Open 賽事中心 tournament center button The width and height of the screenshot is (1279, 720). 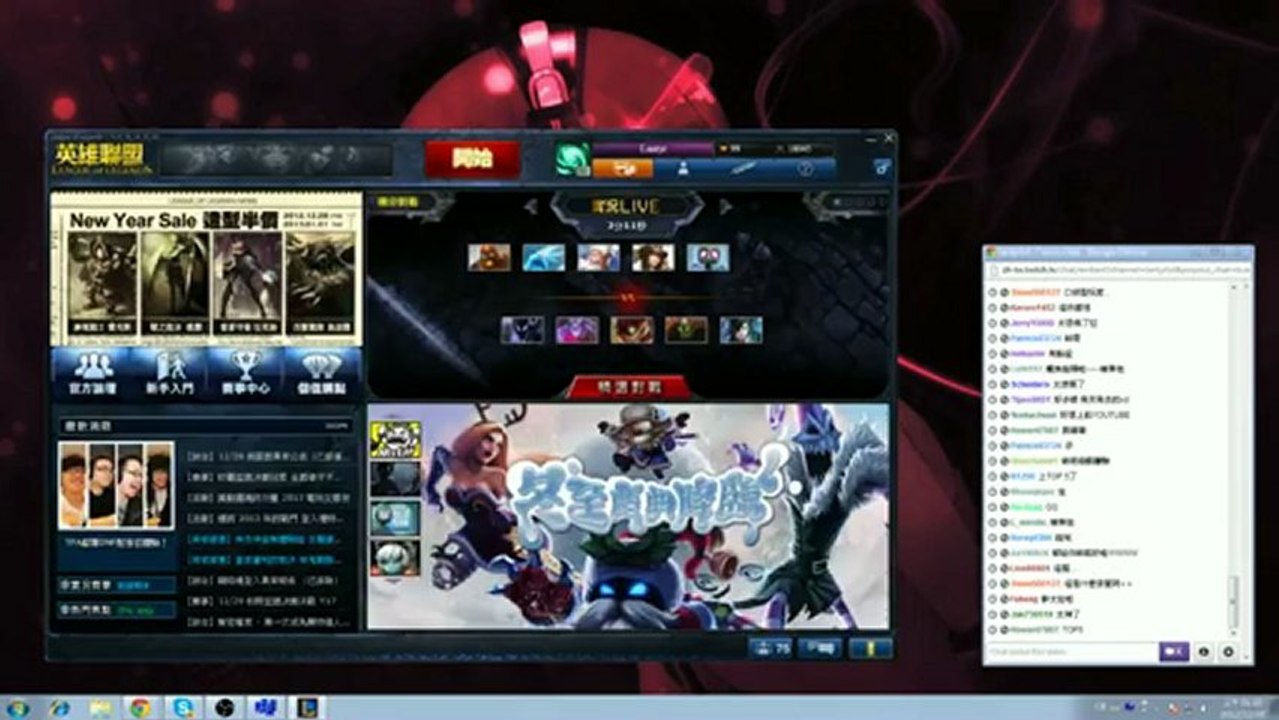[x=245, y=373]
